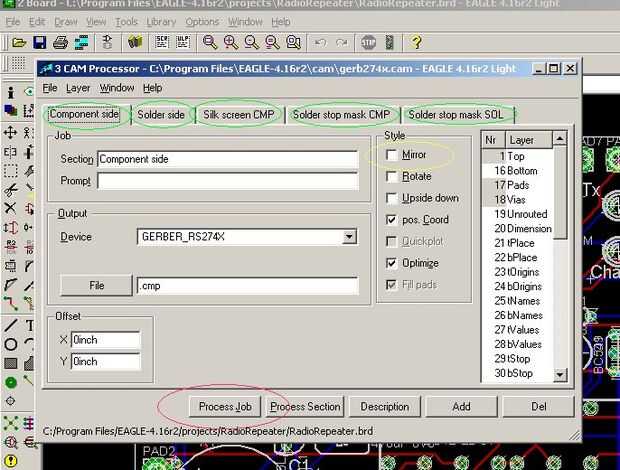Pick the Group dashed-rectangle tool
Viewport: 620px width, 470px height.
[10, 171]
